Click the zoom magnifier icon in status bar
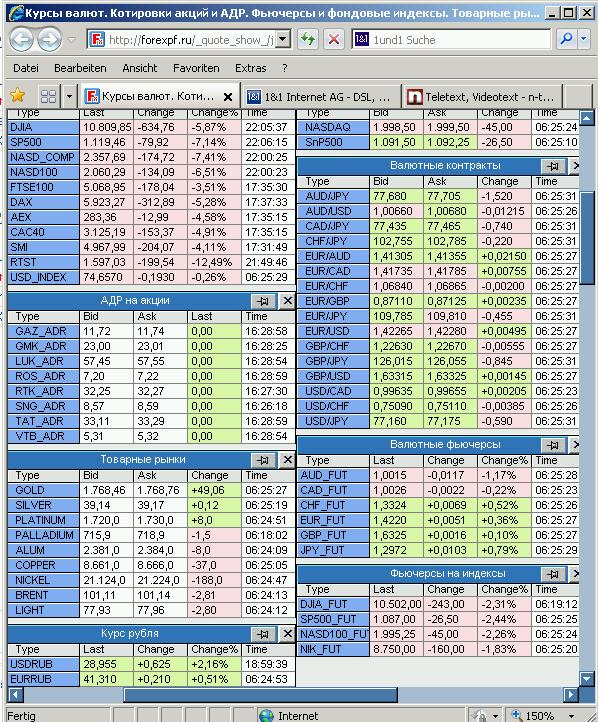The width and height of the screenshot is (598, 722). 517,715
